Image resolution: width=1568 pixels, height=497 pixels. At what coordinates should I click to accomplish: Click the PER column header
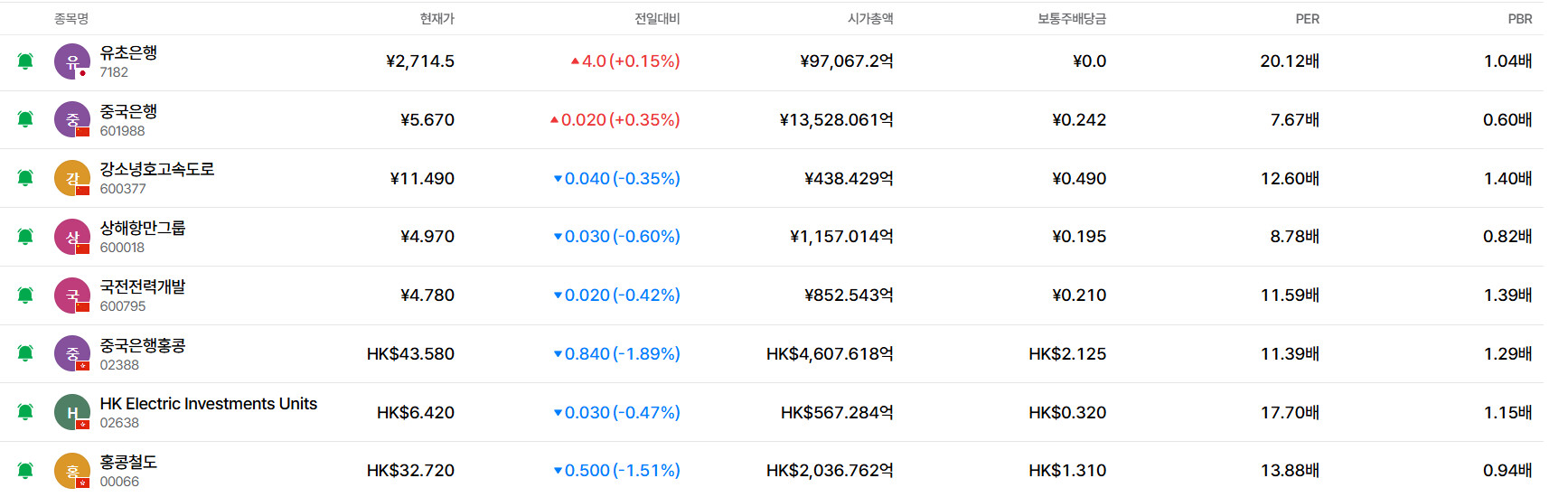[x=1307, y=19]
